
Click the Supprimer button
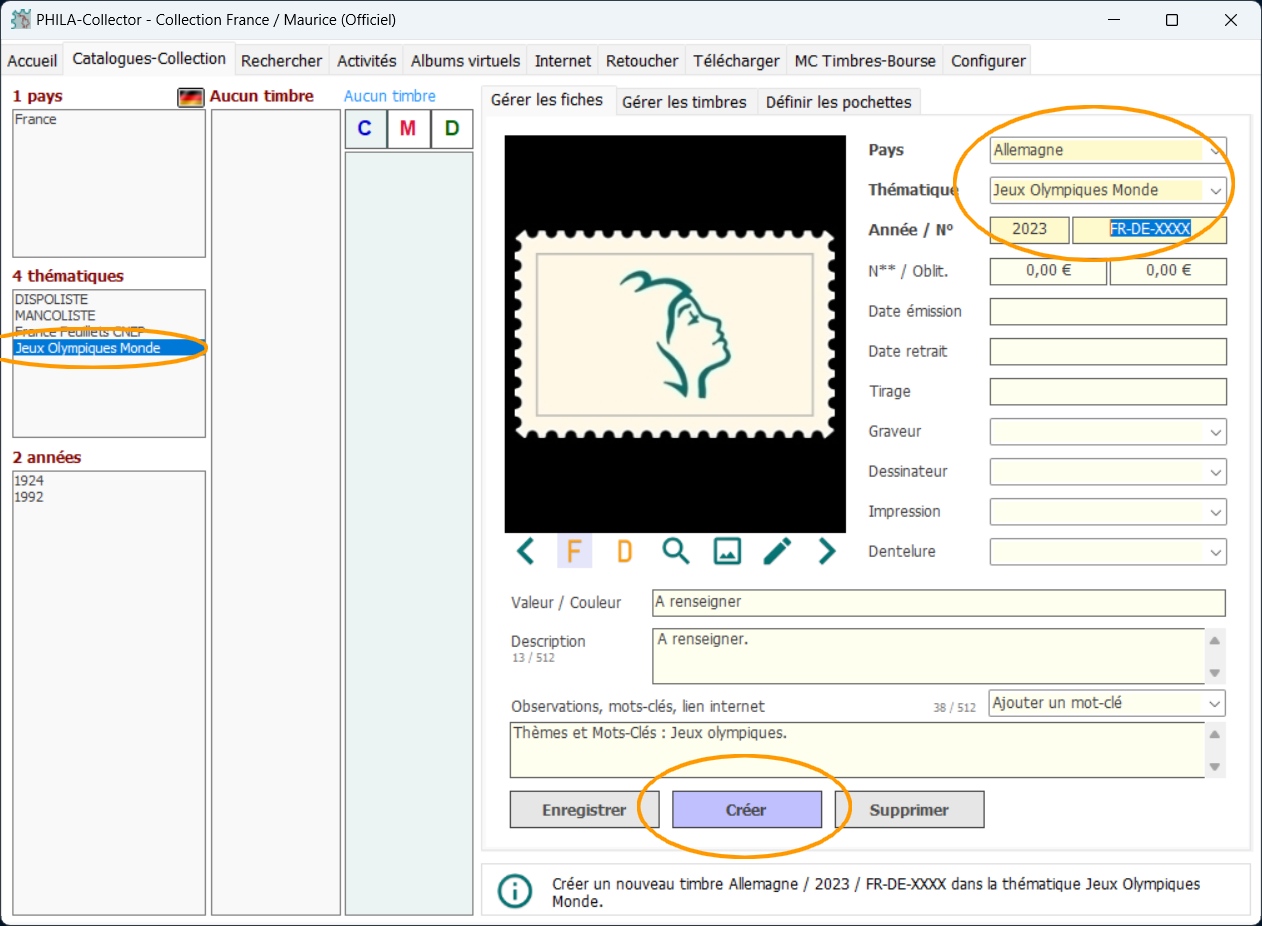[909, 810]
